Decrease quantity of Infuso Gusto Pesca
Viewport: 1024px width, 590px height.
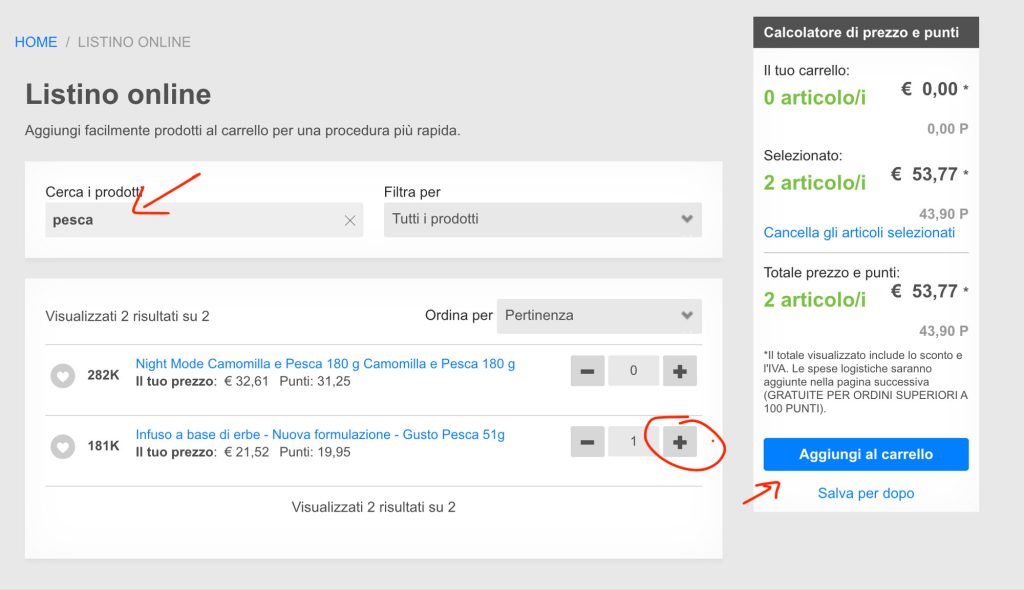tap(587, 442)
